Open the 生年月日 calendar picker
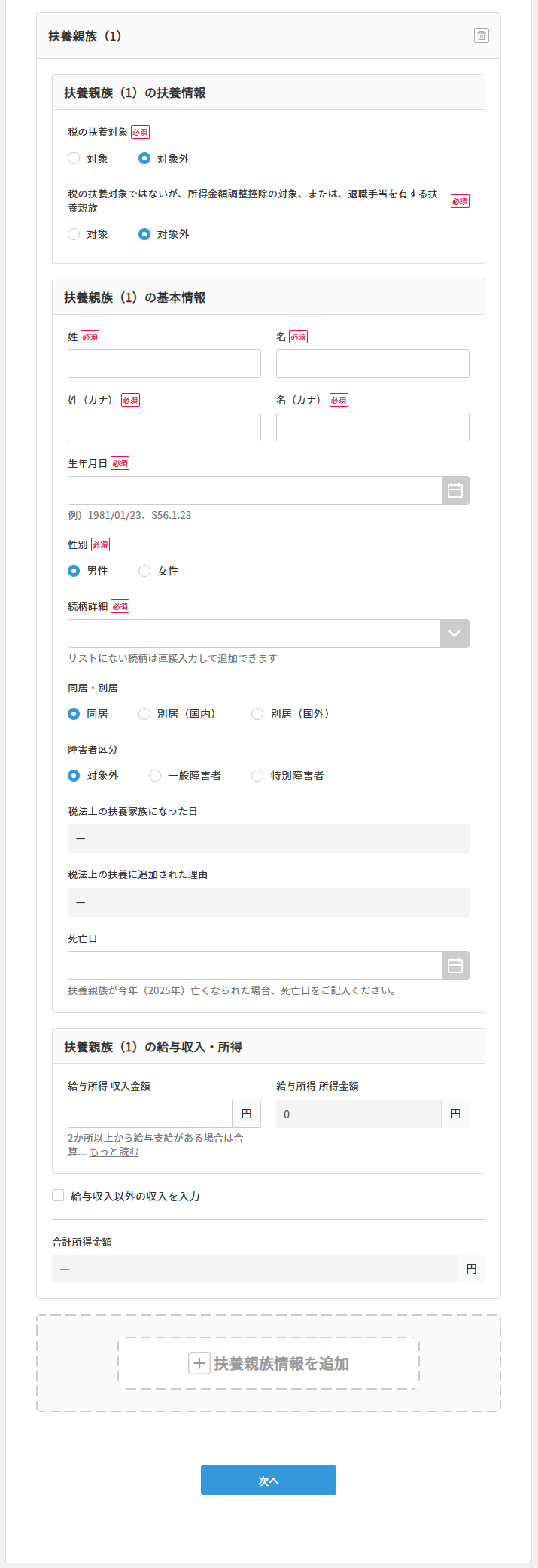Image resolution: width=538 pixels, height=1568 pixels. click(x=454, y=490)
